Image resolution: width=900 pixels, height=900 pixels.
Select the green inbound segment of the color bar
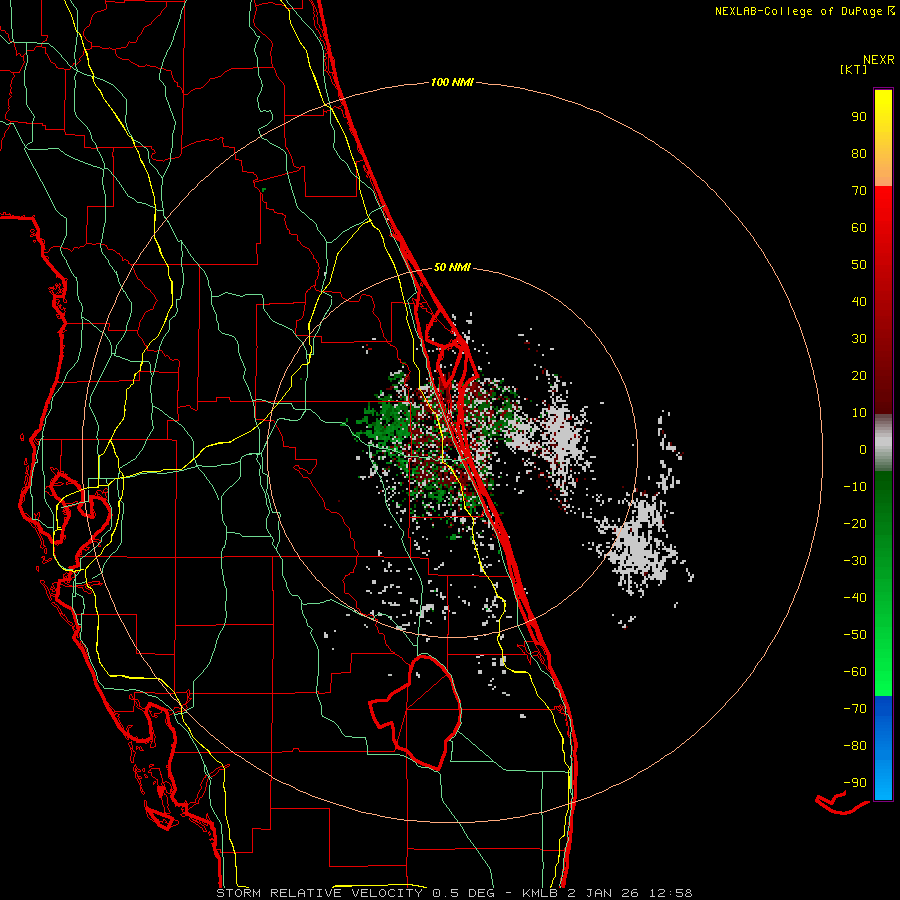[x=883, y=584]
